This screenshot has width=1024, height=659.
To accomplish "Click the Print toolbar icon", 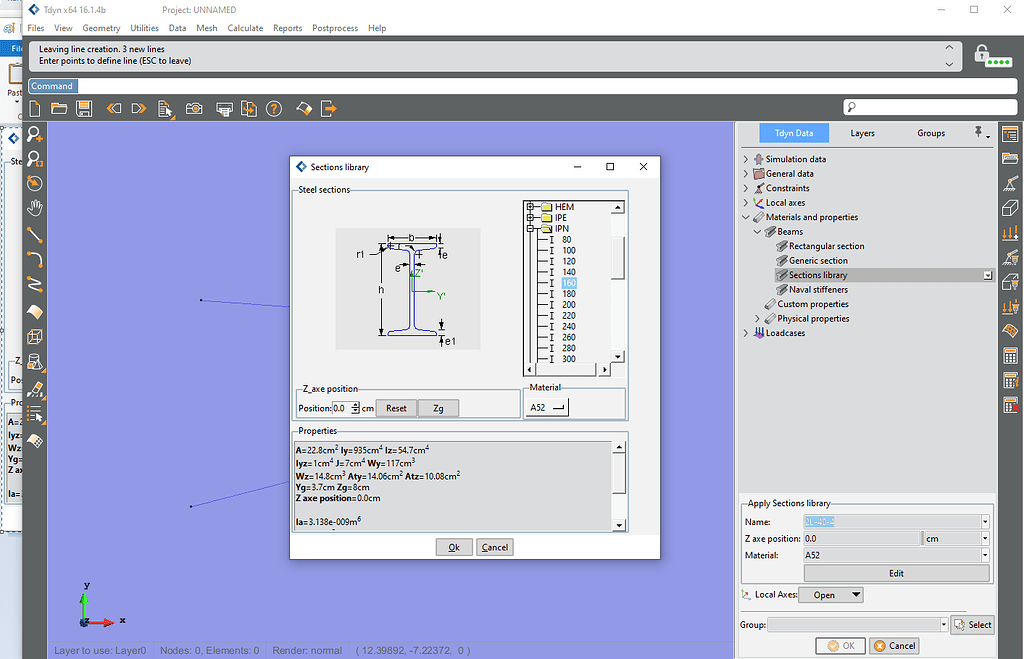I will pos(224,109).
